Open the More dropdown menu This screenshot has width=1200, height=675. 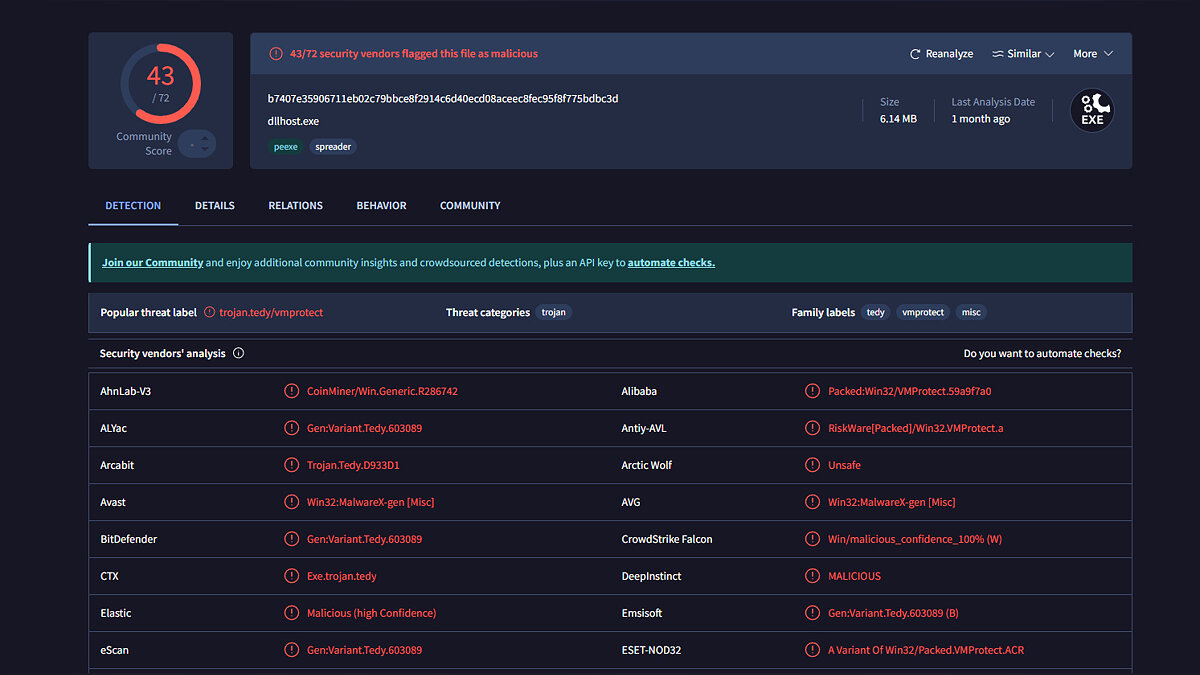[x=1092, y=54]
